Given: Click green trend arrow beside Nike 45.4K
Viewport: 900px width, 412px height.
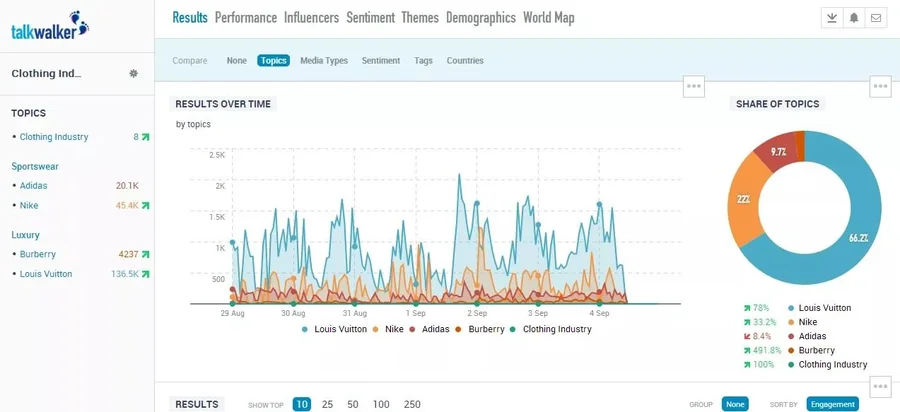Looking at the screenshot, I should [145, 206].
